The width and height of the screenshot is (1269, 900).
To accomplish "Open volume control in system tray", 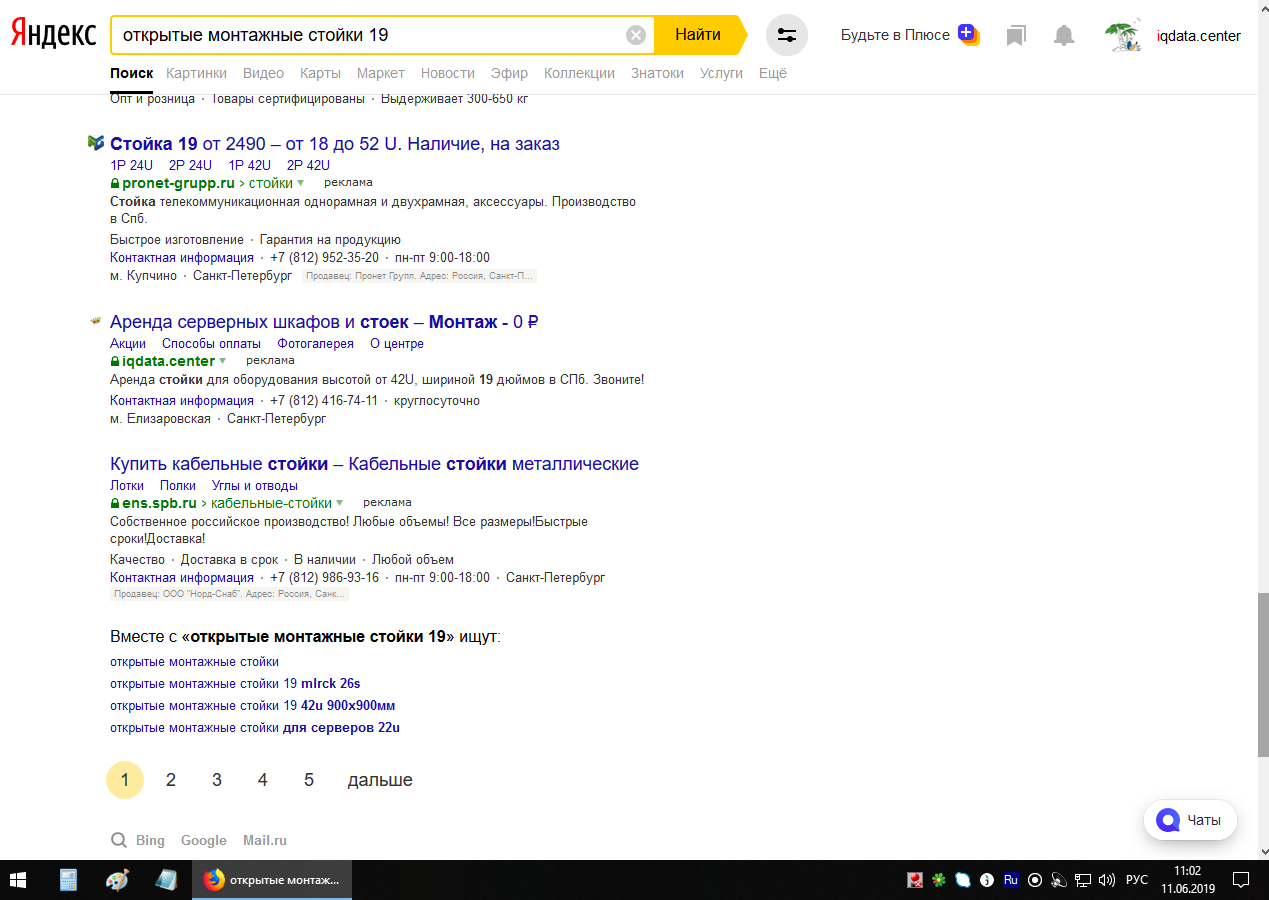I will click(x=1107, y=880).
